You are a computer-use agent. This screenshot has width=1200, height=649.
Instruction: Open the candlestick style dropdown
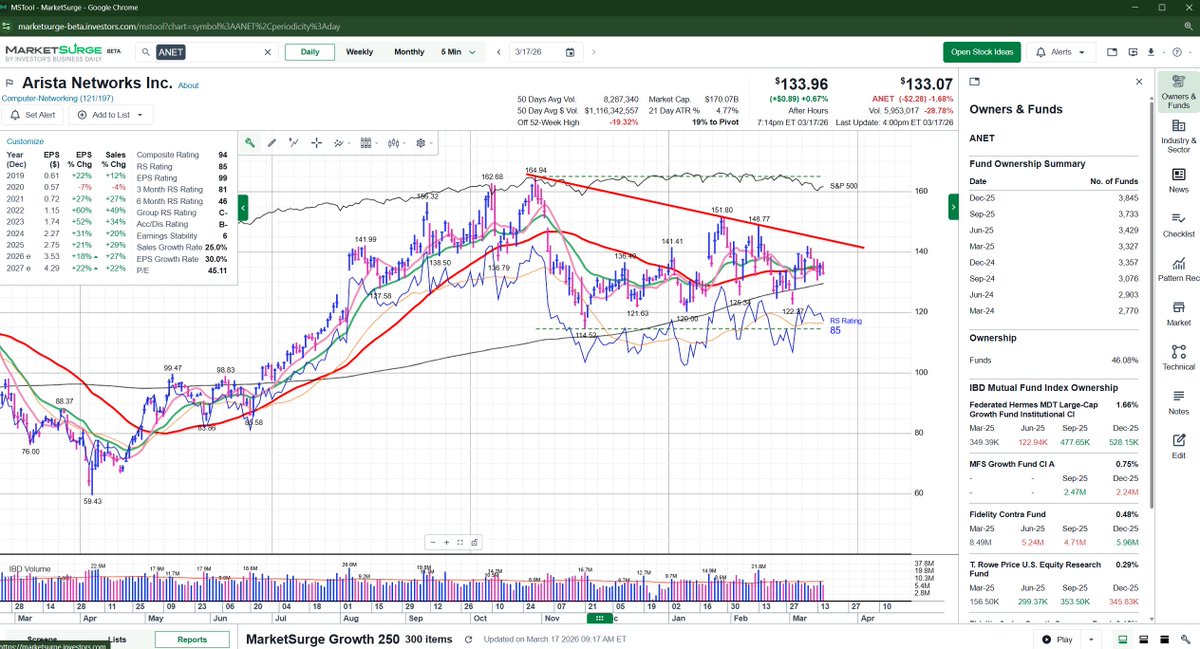397,143
